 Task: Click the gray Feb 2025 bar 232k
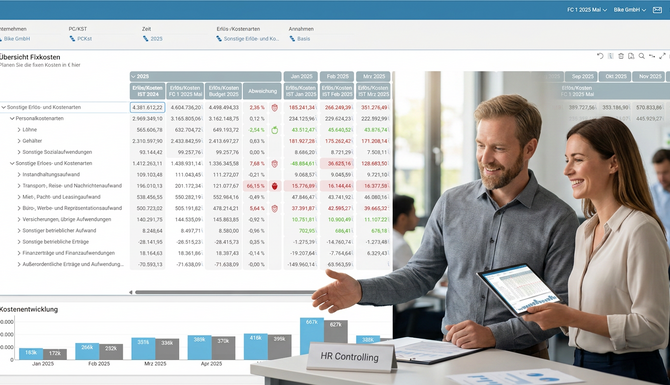(111, 352)
